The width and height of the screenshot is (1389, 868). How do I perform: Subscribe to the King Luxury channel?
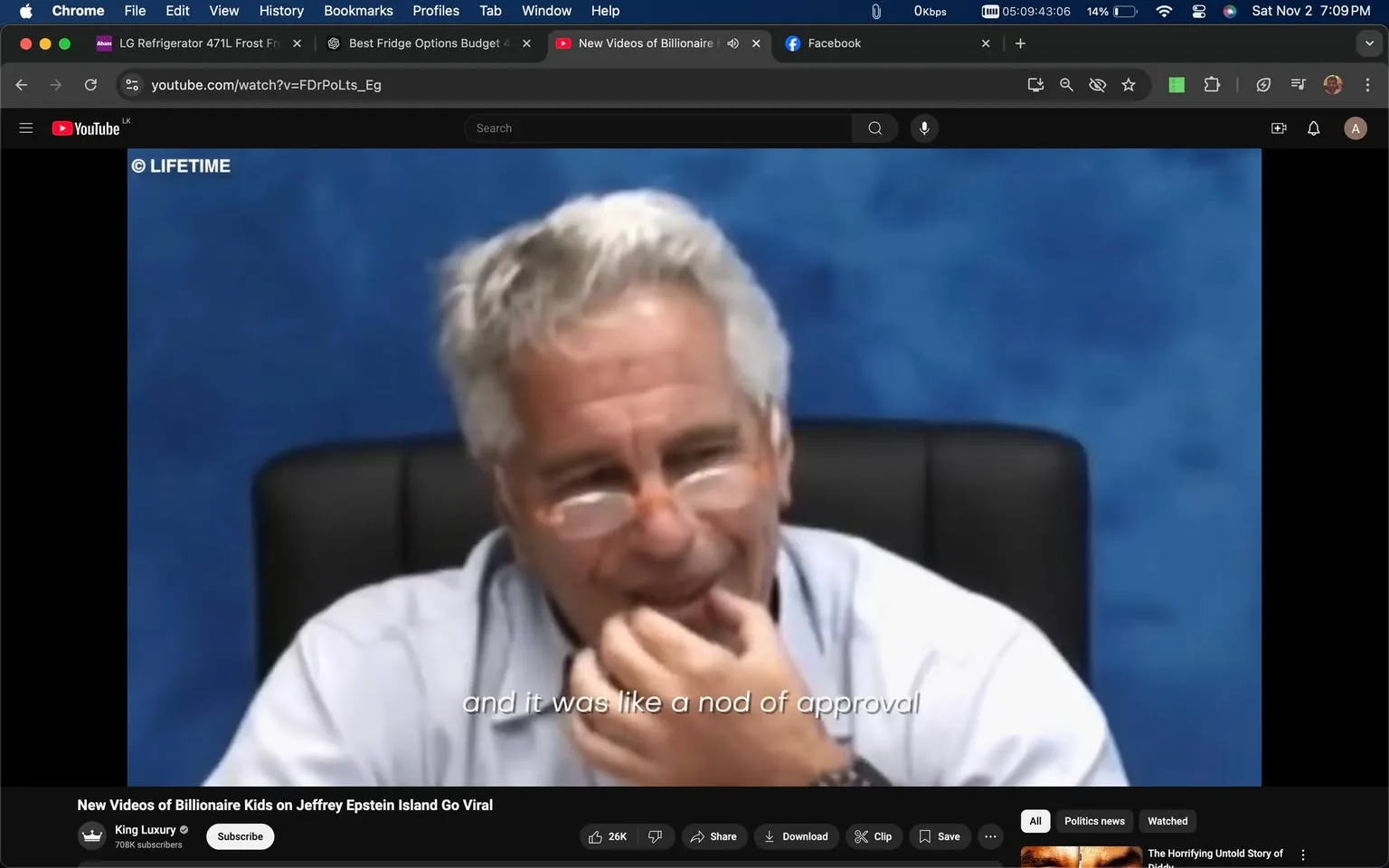239,836
